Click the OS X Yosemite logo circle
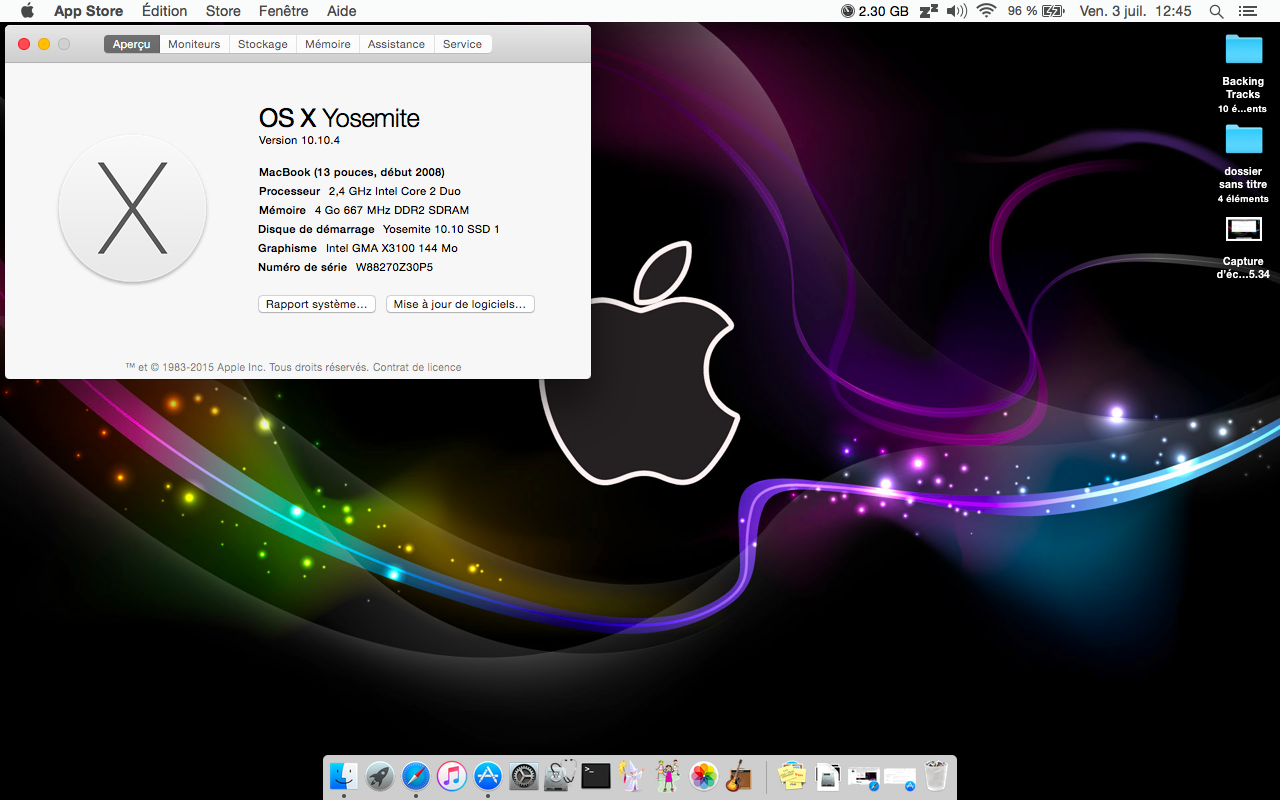The width and height of the screenshot is (1280, 800). pyautogui.click(x=132, y=209)
